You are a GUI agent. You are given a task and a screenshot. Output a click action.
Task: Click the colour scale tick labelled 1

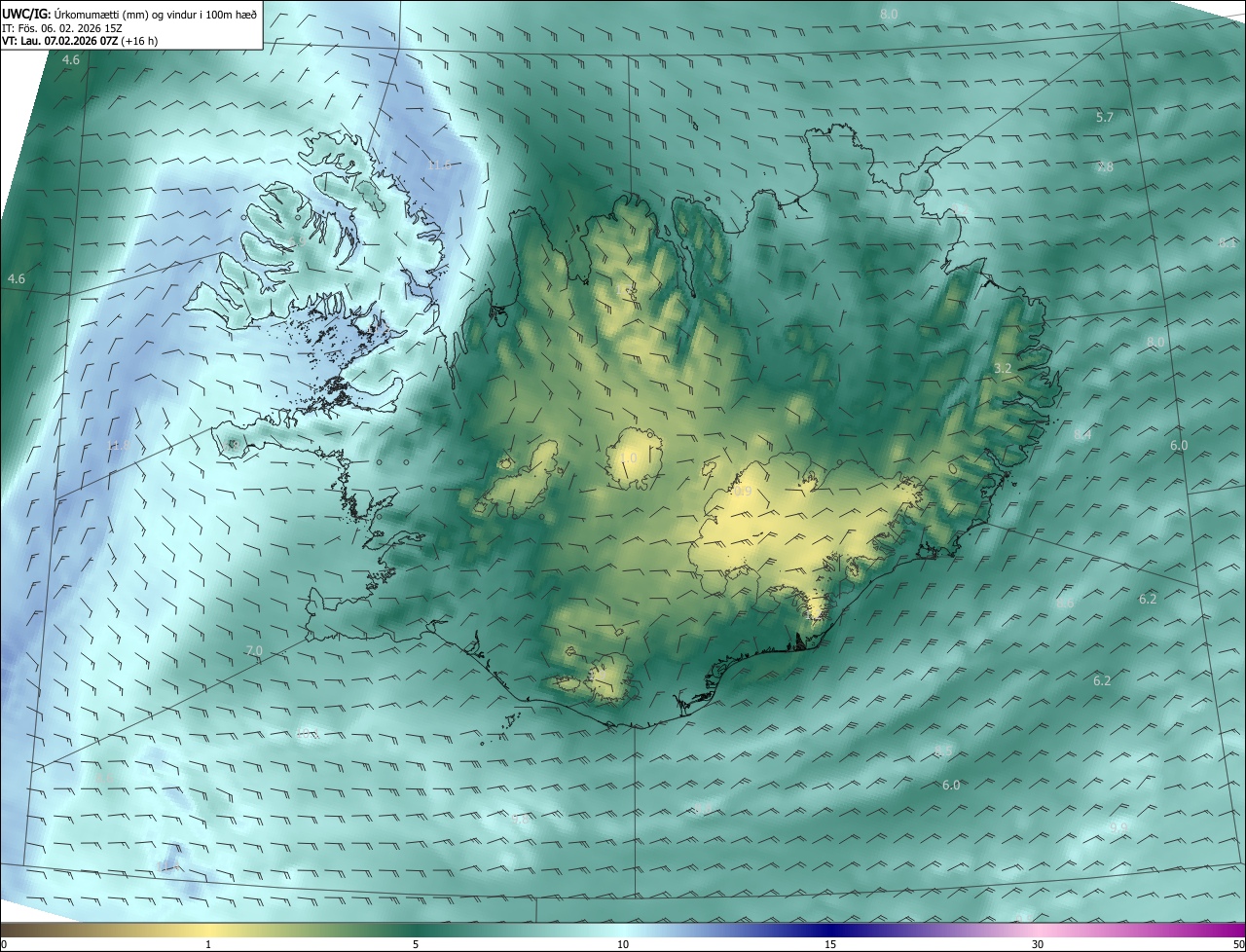click(x=208, y=944)
